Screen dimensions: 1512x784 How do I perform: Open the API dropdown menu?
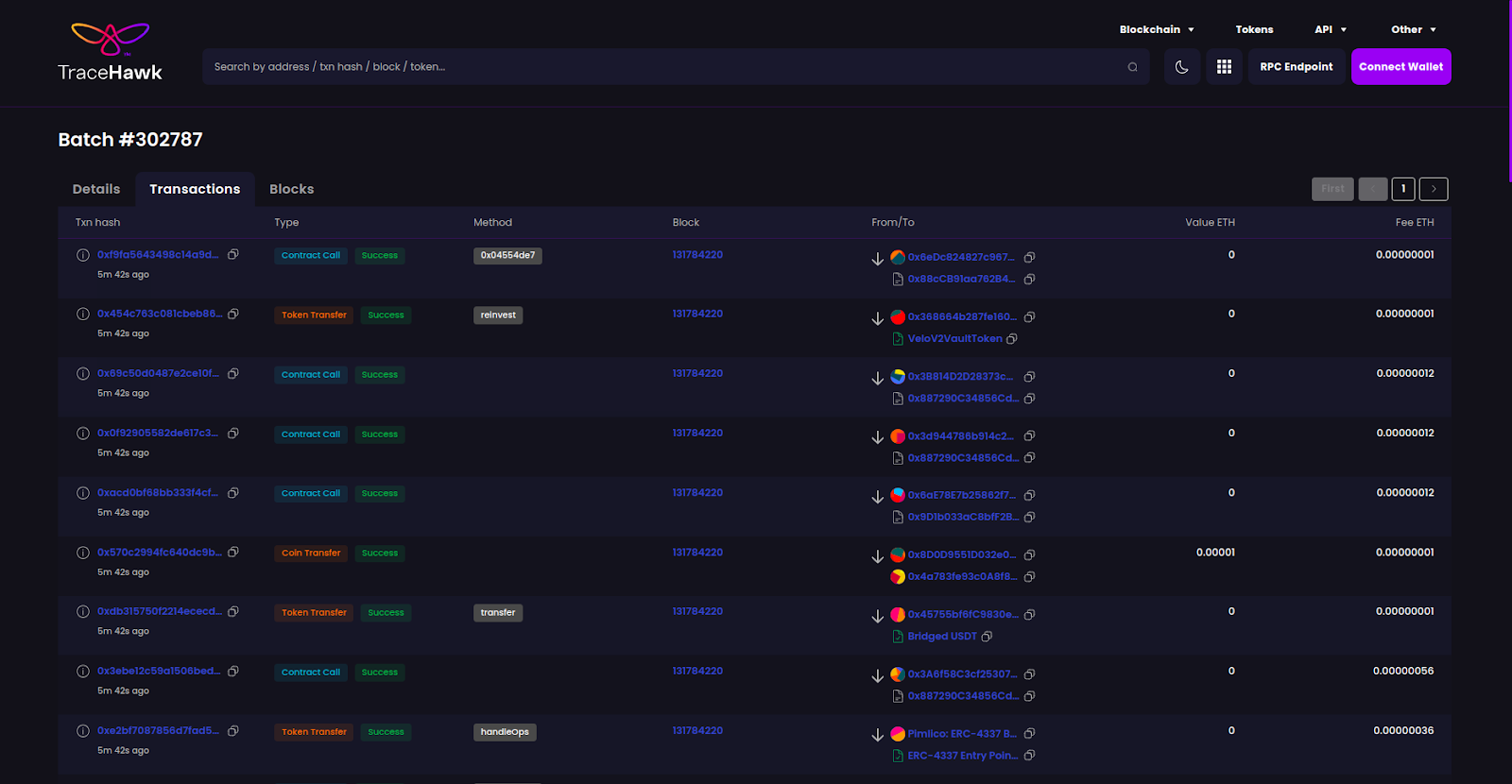(1330, 29)
